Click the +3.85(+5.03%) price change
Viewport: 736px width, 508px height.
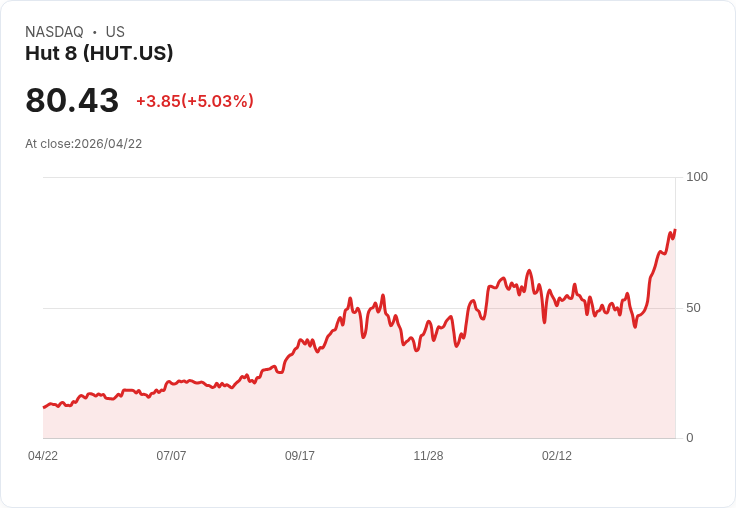pos(195,101)
